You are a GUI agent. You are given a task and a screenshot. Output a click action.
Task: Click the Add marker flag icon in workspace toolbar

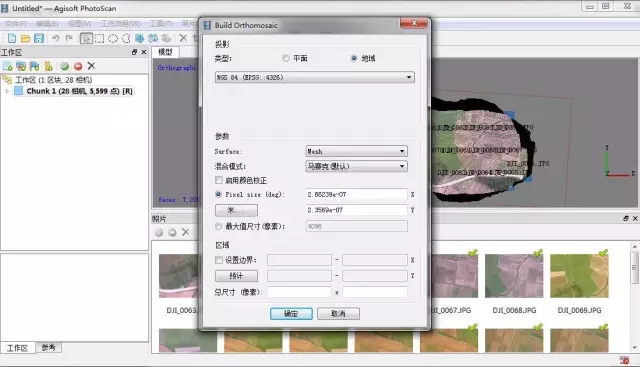tap(34, 66)
